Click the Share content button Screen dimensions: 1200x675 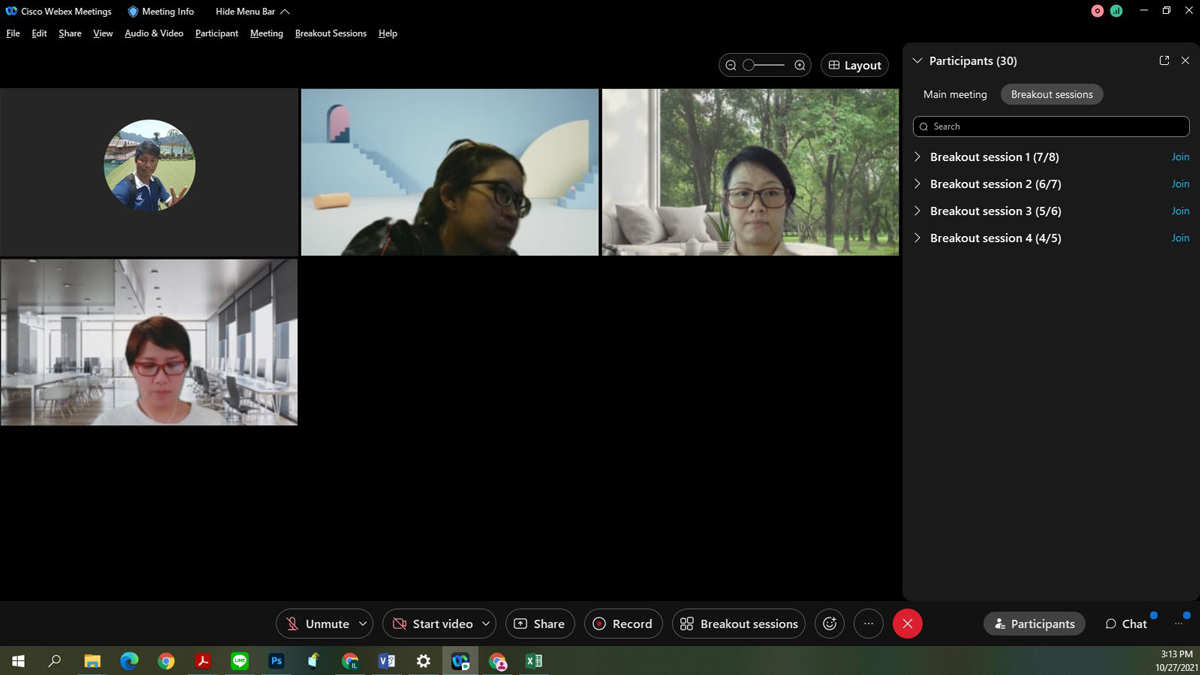tap(540, 624)
